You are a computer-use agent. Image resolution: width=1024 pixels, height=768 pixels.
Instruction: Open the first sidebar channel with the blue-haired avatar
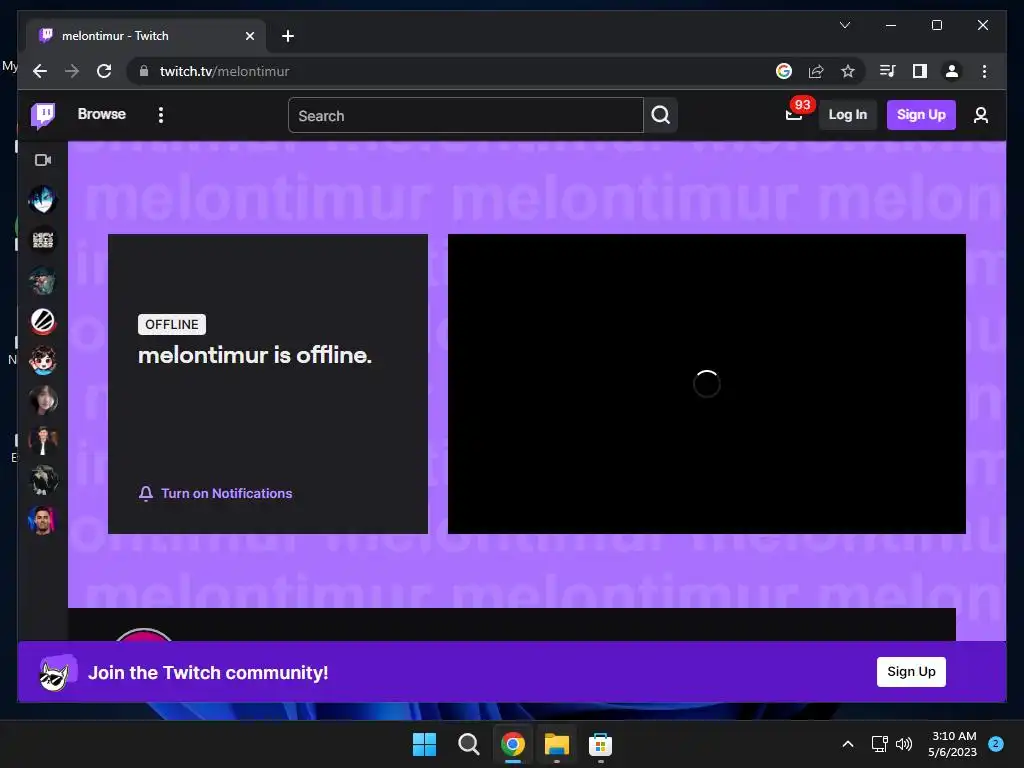tap(43, 200)
